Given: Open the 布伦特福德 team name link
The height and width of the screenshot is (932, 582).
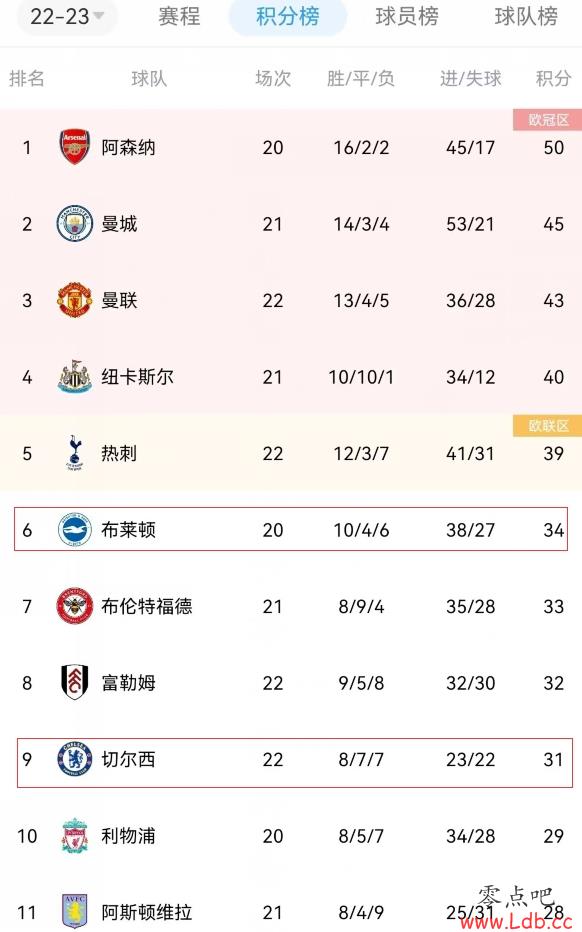Looking at the screenshot, I should [146, 606].
